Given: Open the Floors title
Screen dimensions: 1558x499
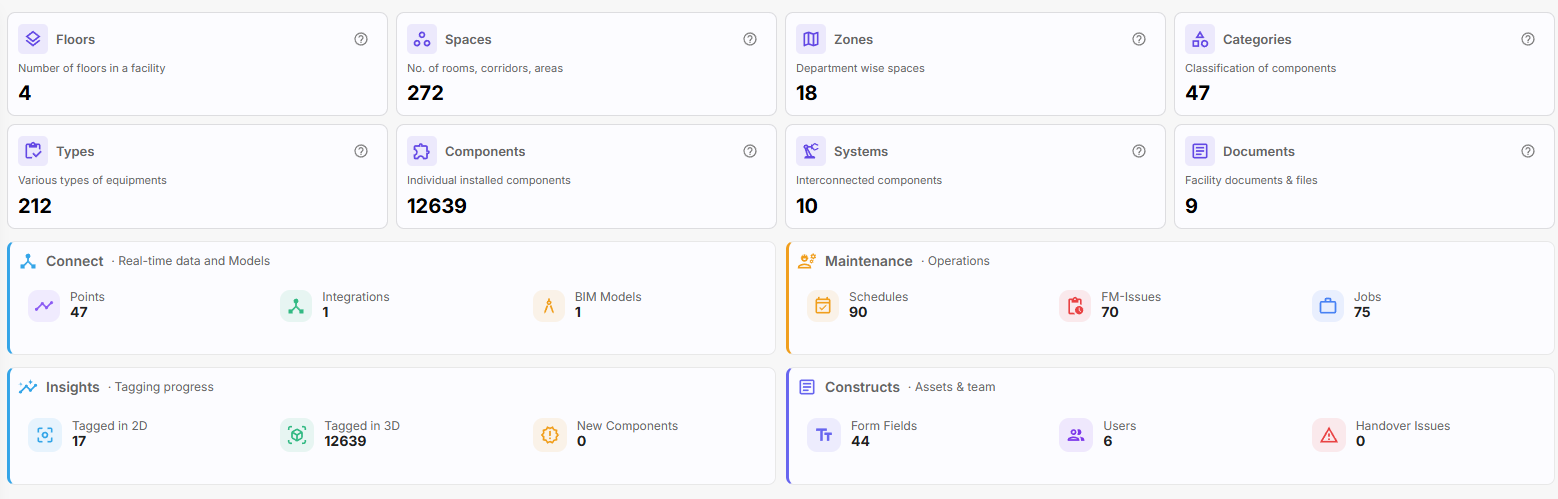Looking at the screenshot, I should (75, 39).
